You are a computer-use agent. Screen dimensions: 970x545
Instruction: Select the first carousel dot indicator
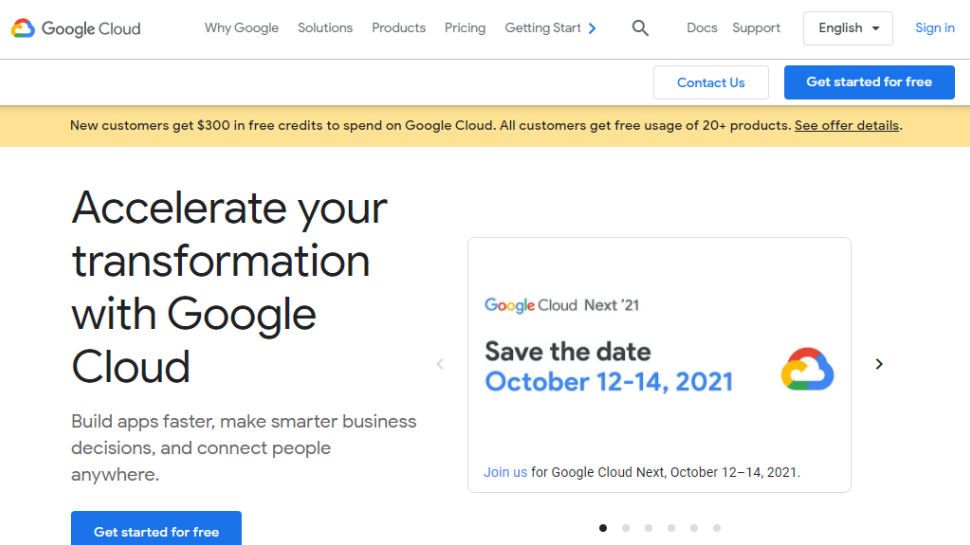click(x=603, y=528)
